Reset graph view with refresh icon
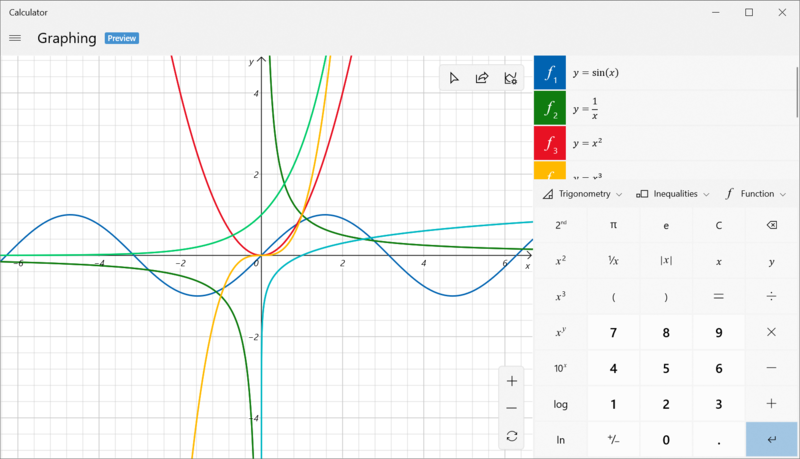Screen dimensions: 800x459 [x=512, y=436]
